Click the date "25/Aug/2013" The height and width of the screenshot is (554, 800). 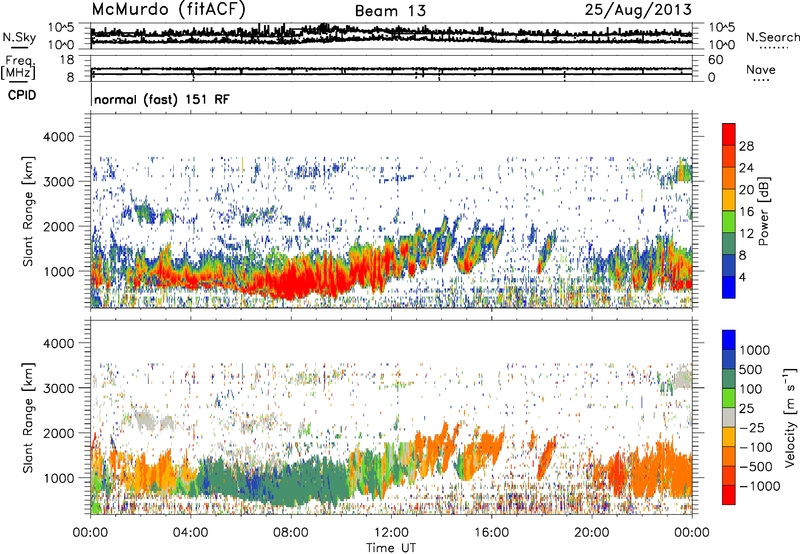[x=638, y=9]
